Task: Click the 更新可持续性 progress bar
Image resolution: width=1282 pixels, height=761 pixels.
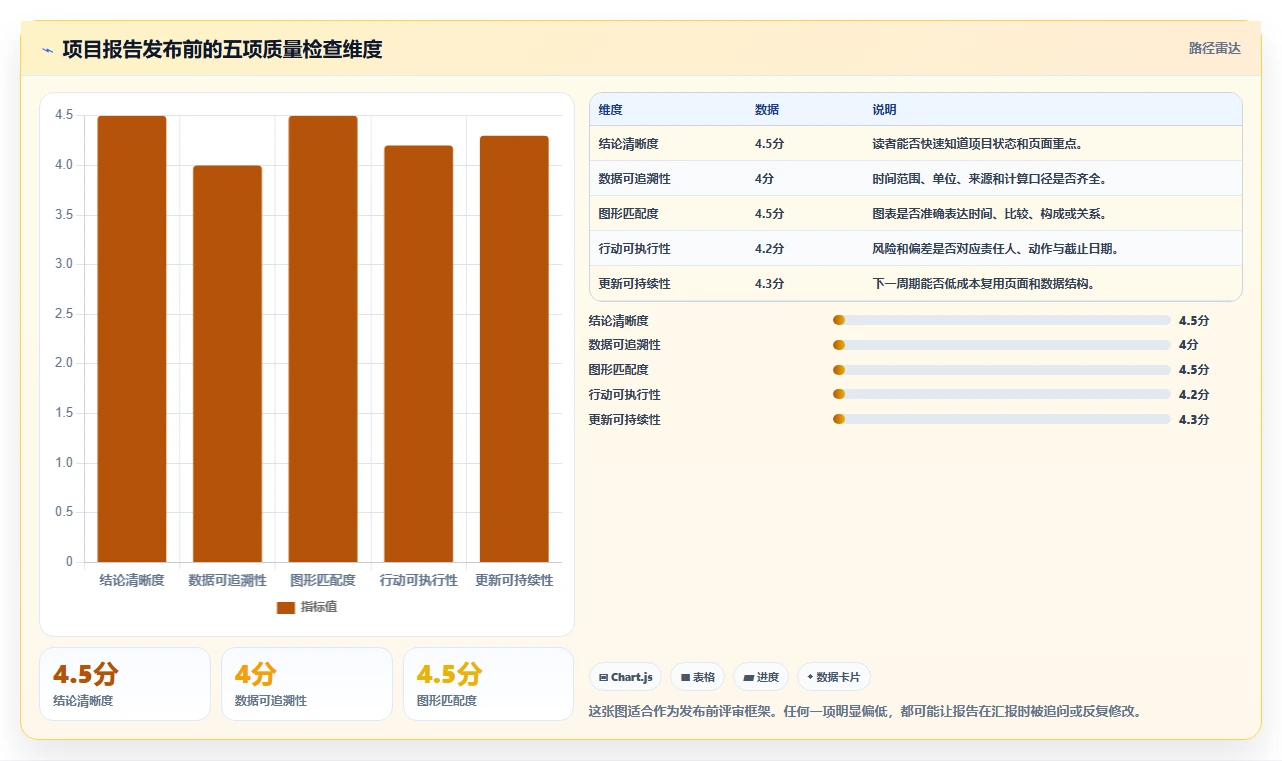Action: tap(1001, 420)
